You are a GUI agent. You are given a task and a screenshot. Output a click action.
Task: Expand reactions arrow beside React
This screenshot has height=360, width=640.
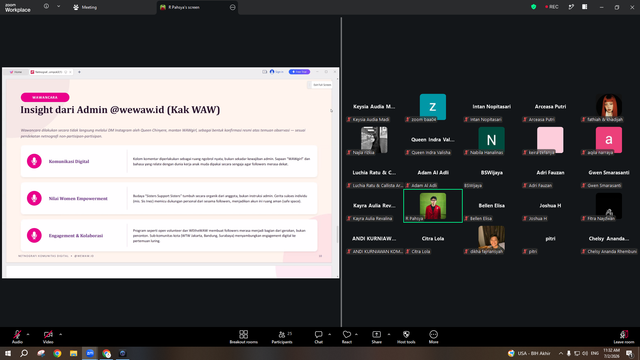[356, 334]
